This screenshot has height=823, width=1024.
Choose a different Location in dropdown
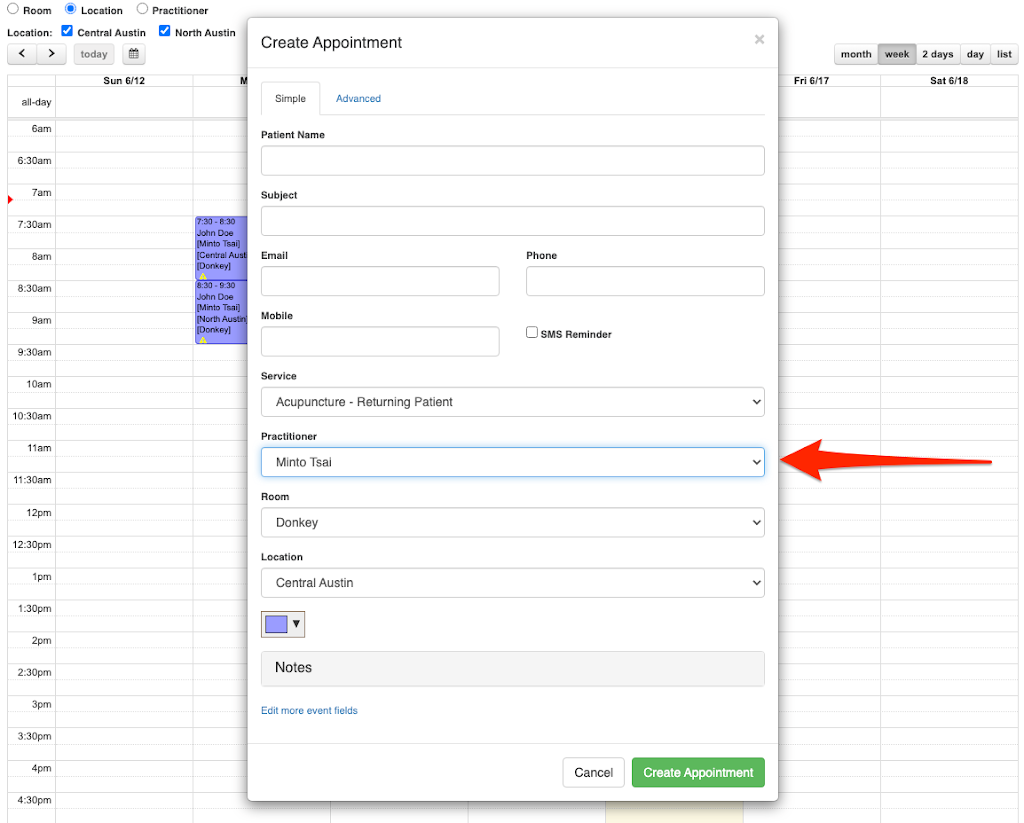[x=512, y=583]
